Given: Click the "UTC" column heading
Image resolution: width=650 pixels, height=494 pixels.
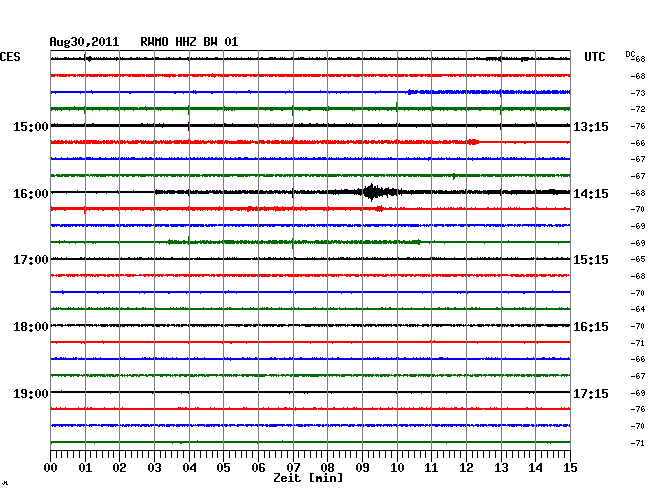Looking at the screenshot, I should pos(594,57).
